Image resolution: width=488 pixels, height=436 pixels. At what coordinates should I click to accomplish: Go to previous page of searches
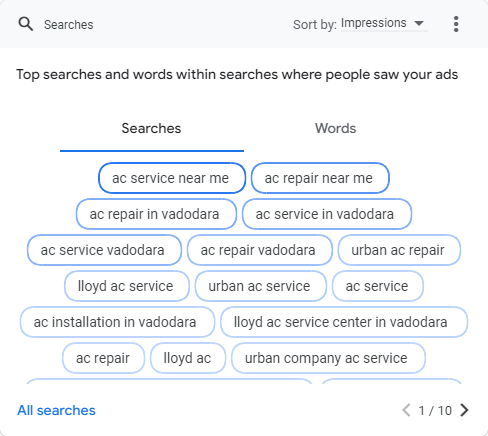[406, 410]
